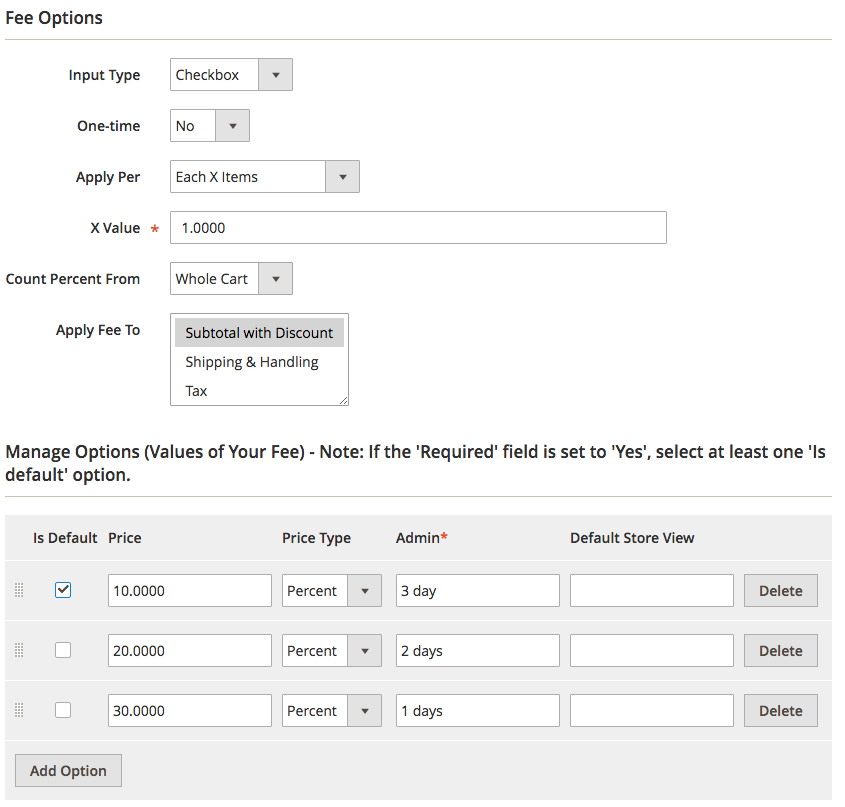The width and height of the screenshot is (845, 807).
Task: Click Default Store View field in 3 day row
Action: point(652,590)
